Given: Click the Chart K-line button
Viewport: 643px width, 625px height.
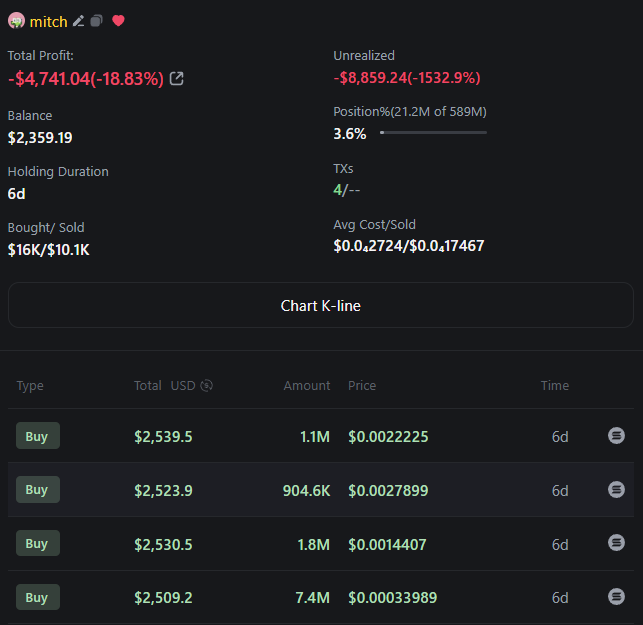Looking at the screenshot, I should (321, 305).
